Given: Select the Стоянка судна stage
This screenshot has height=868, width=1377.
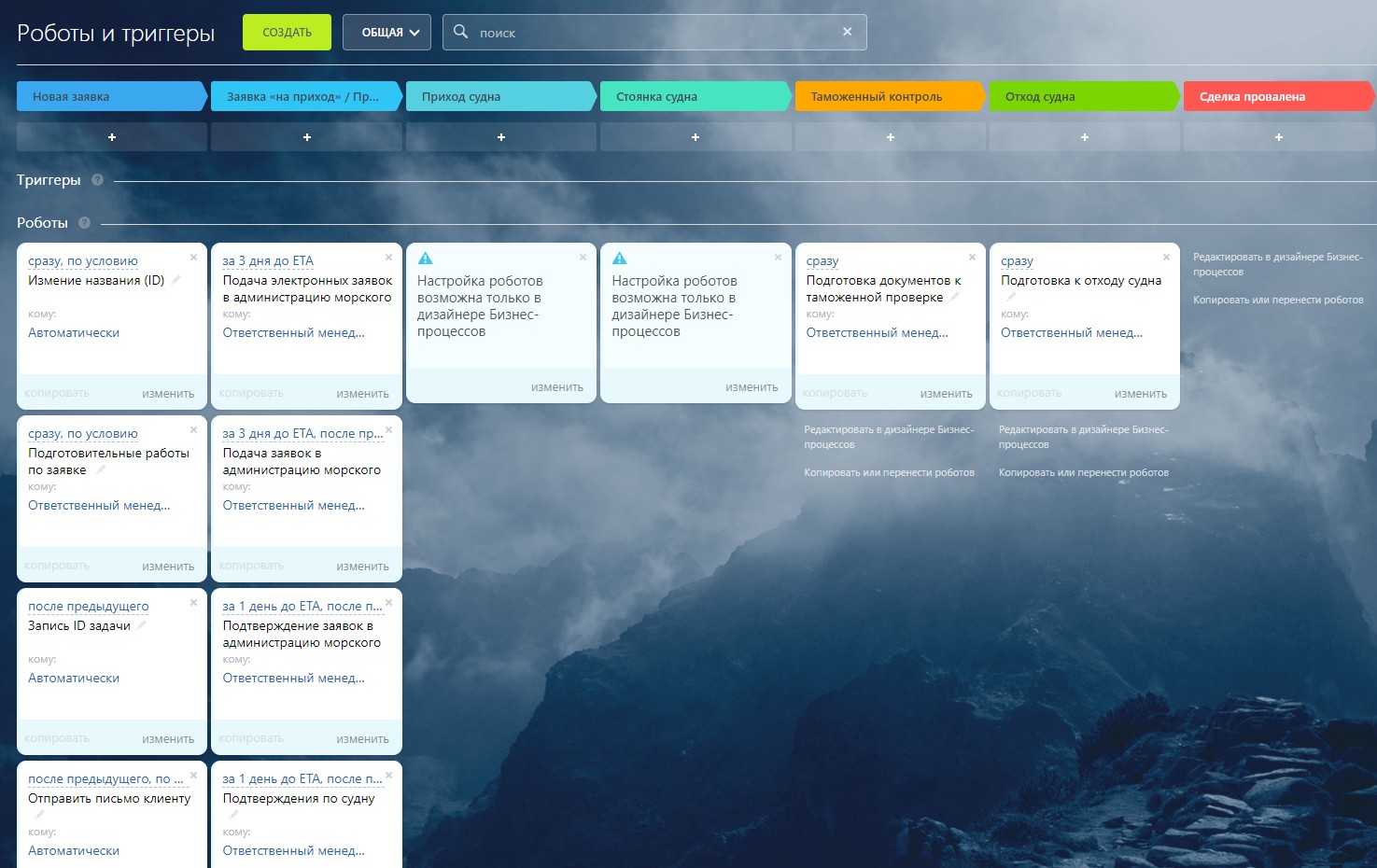Looking at the screenshot, I should 696,96.
